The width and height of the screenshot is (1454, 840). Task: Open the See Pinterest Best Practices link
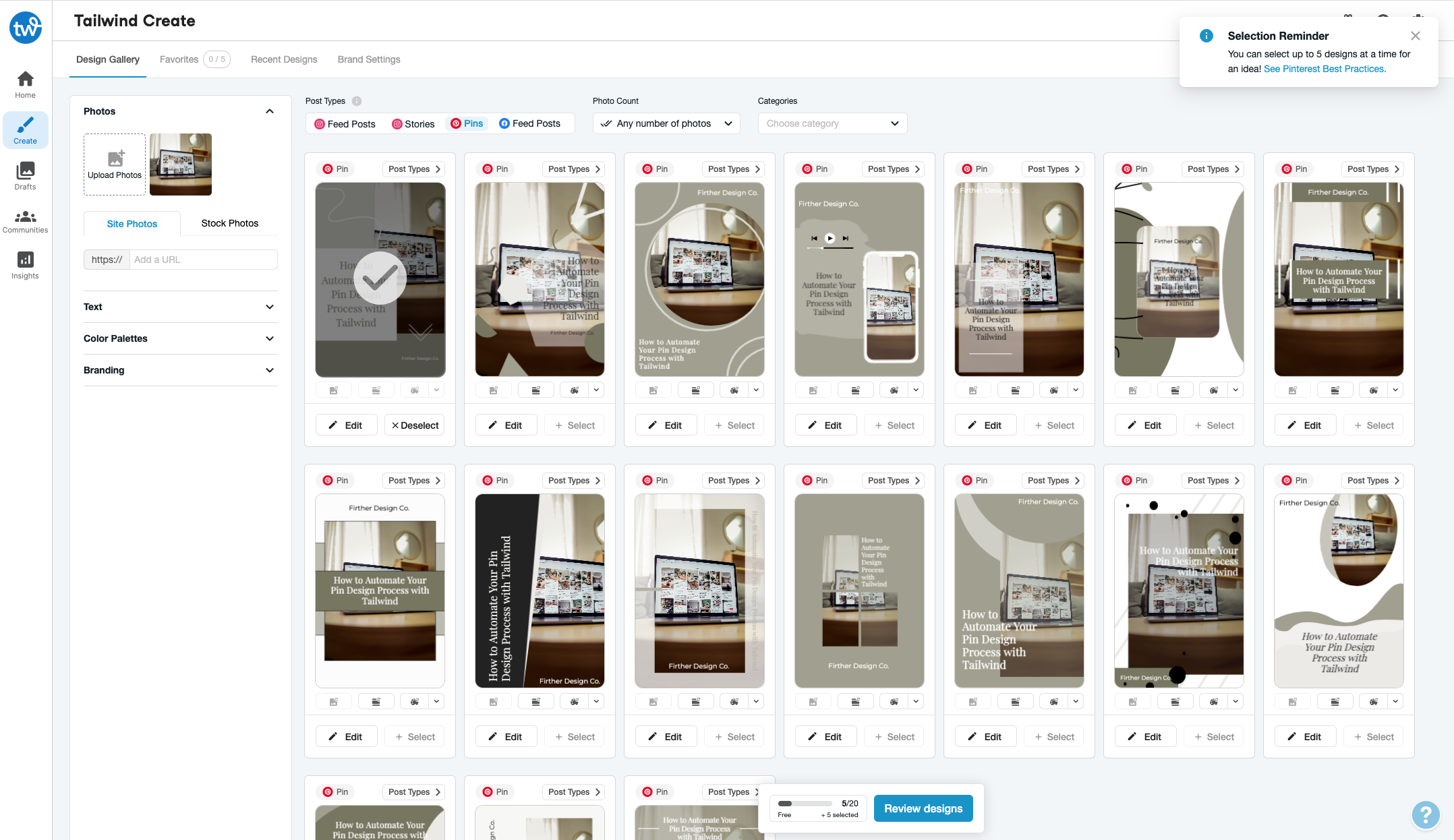[x=1325, y=69]
